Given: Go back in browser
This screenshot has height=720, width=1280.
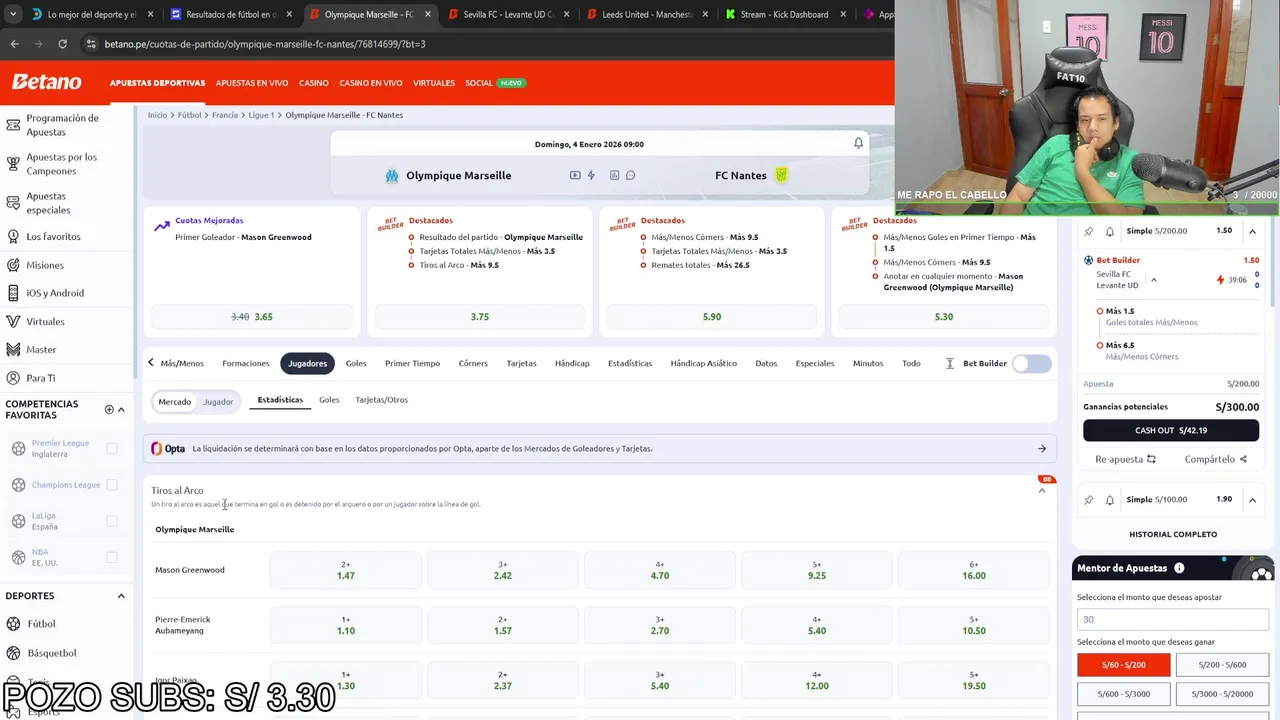Looking at the screenshot, I should (14, 44).
